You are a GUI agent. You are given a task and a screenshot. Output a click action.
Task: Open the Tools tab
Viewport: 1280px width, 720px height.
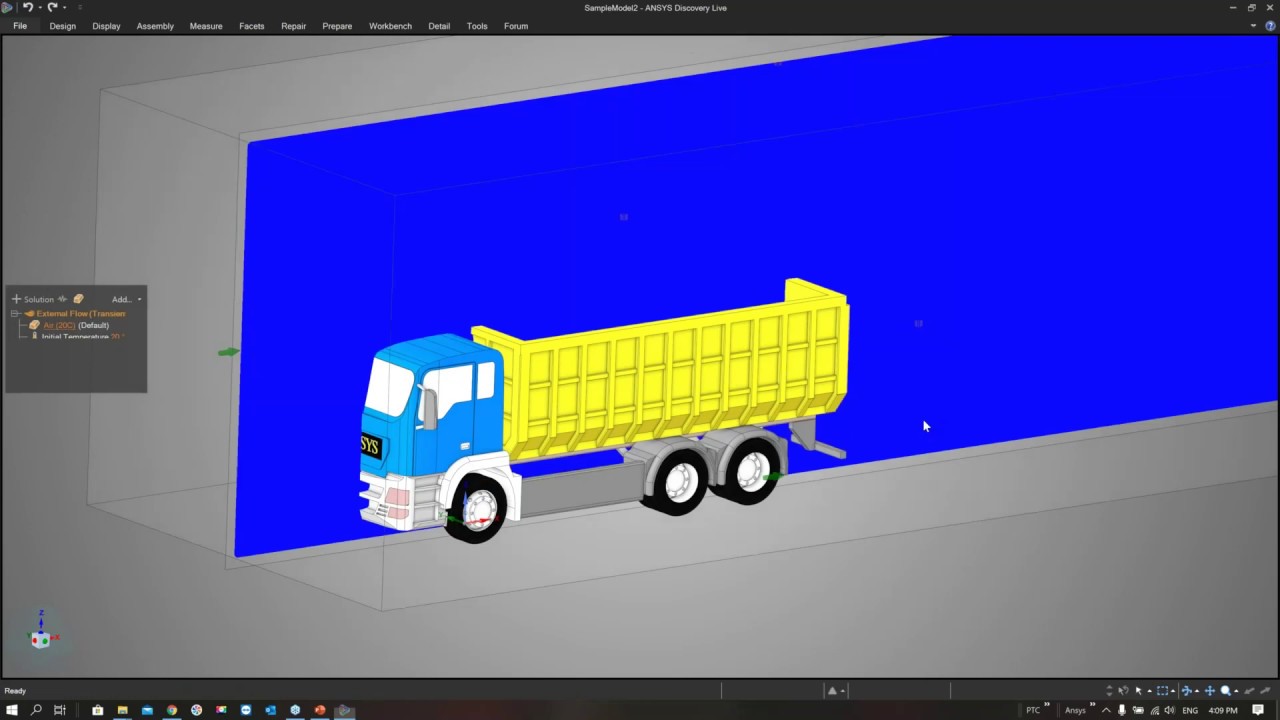477,26
